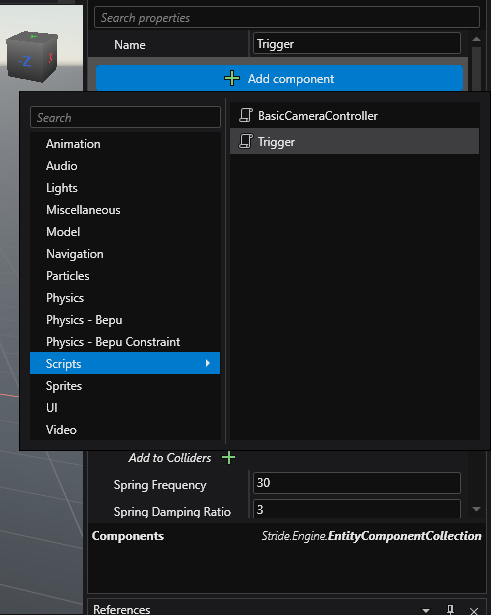The width and height of the screenshot is (491, 615).
Task: Click the Spring Frequency label
Action: [160, 485]
